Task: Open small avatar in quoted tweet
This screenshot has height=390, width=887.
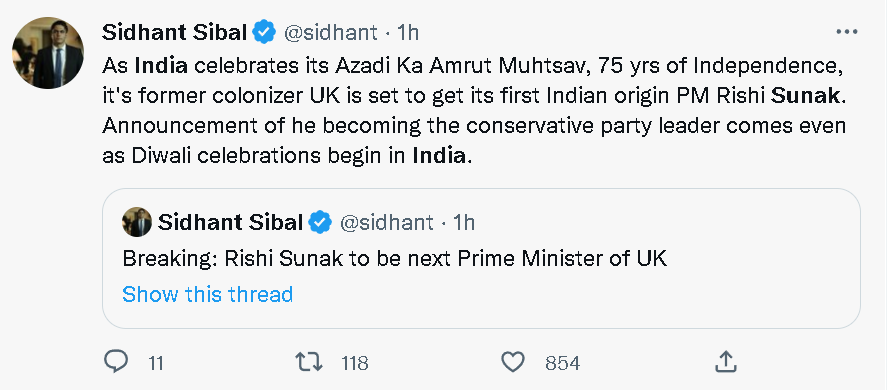Action: pos(137,222)
